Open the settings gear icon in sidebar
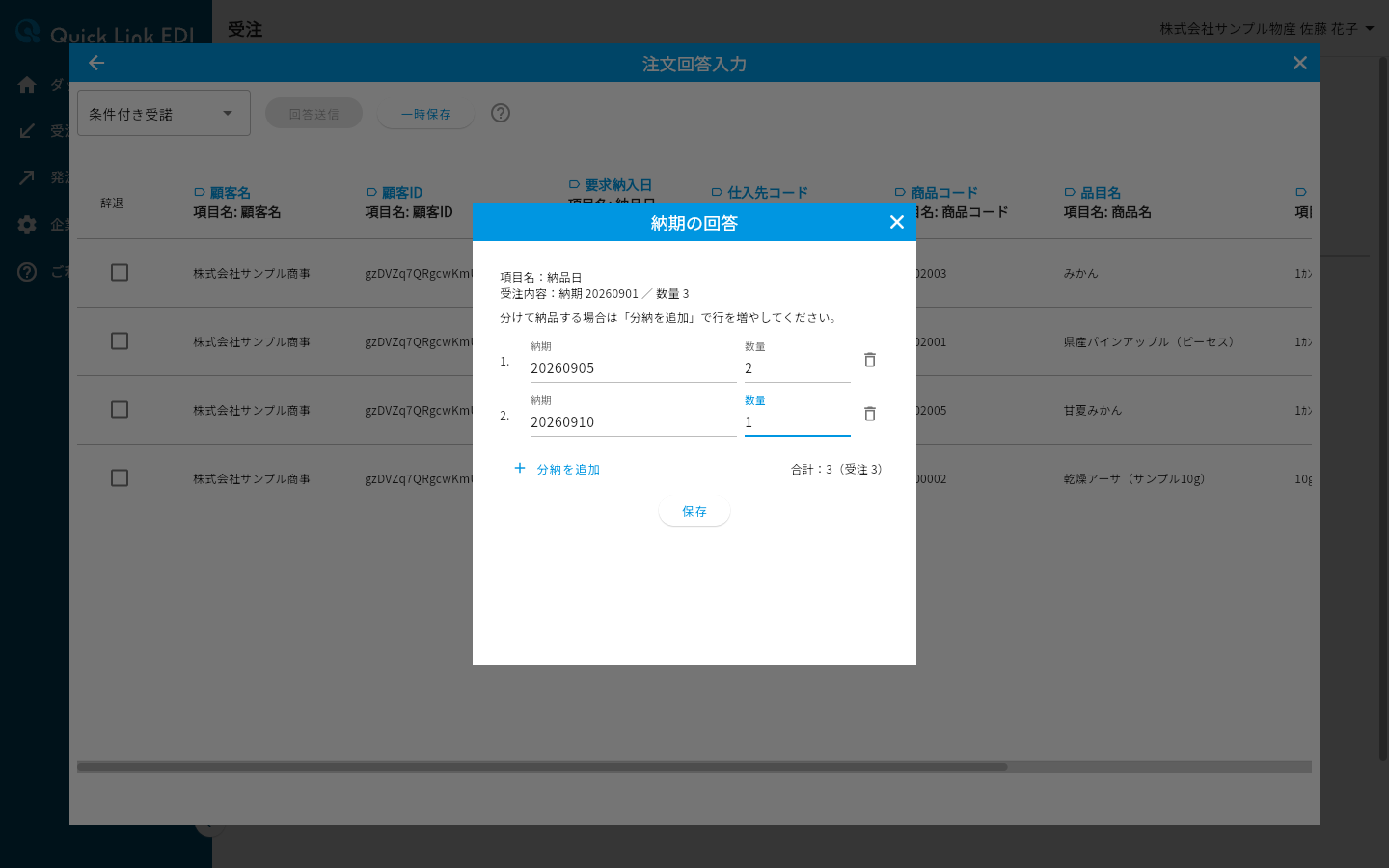This screenshot has height=868, width=1389. point(27,225)
